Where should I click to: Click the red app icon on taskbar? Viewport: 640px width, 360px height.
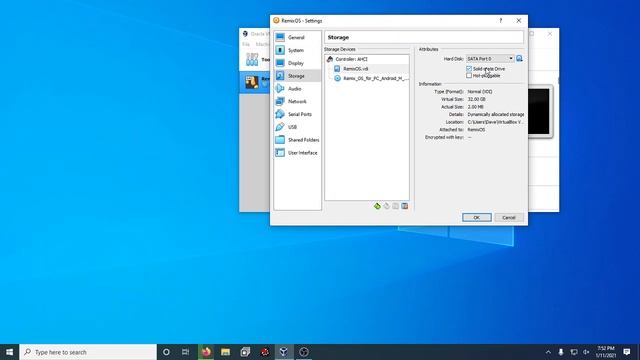(x=264, y=352)
